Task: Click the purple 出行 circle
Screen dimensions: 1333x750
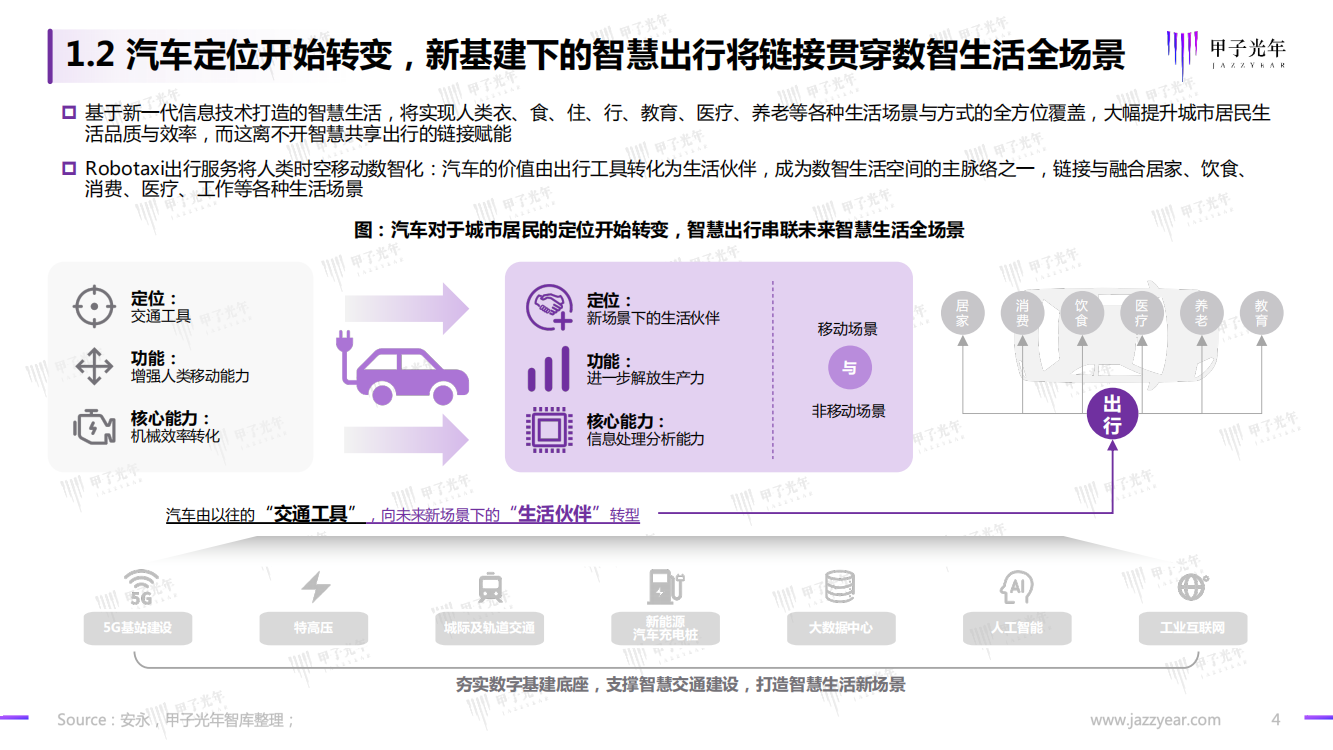Action: [1112, 414]
